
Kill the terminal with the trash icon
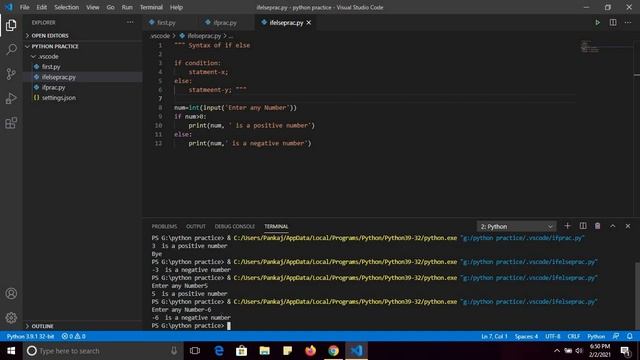pos(598,226)
